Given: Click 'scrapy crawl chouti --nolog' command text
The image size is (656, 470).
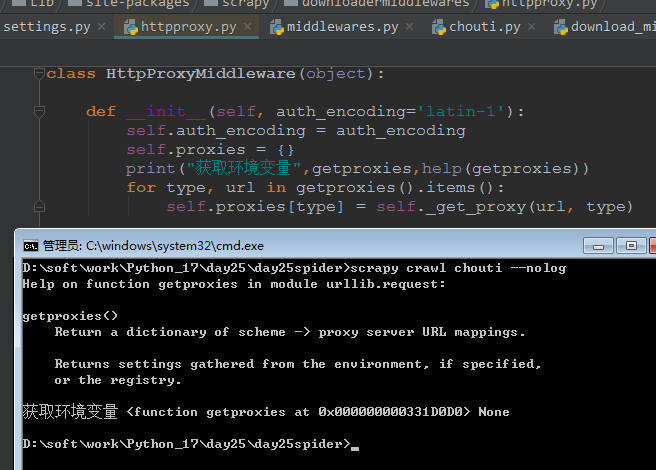Looking at the screenshot, I should tap(458, 268).
